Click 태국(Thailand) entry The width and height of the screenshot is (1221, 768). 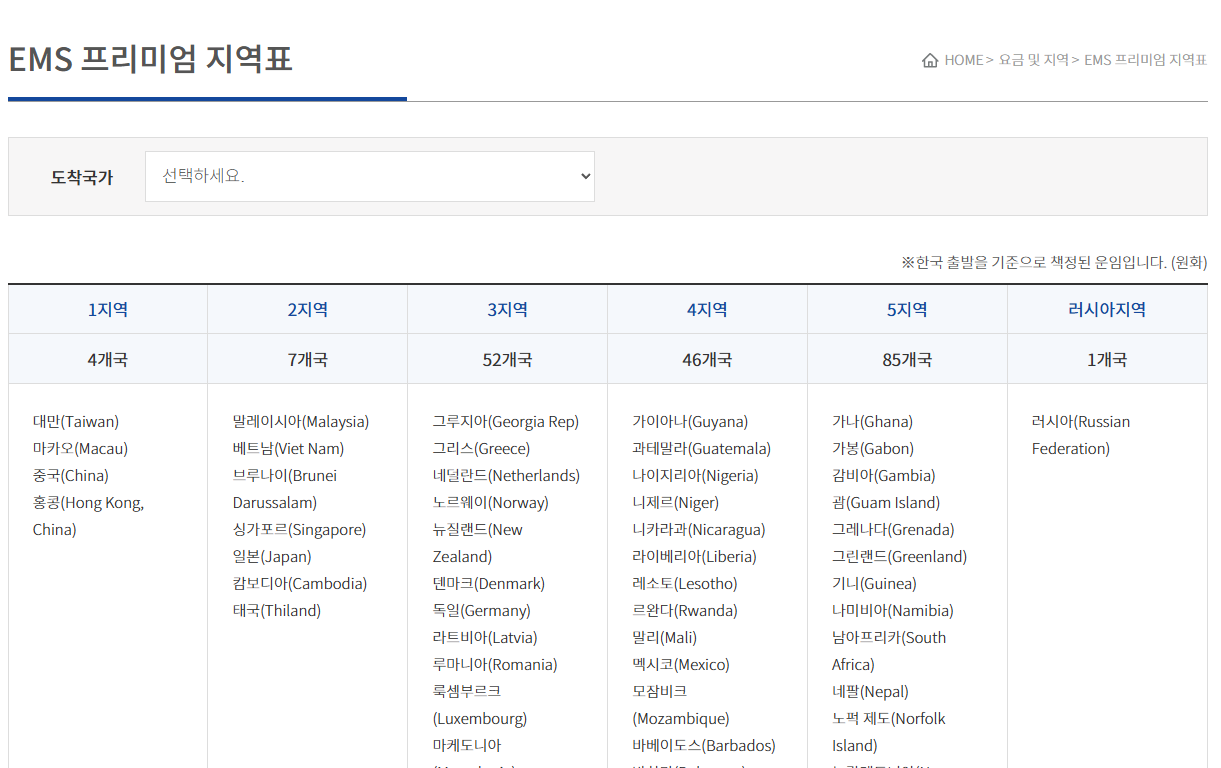point(277,611)
